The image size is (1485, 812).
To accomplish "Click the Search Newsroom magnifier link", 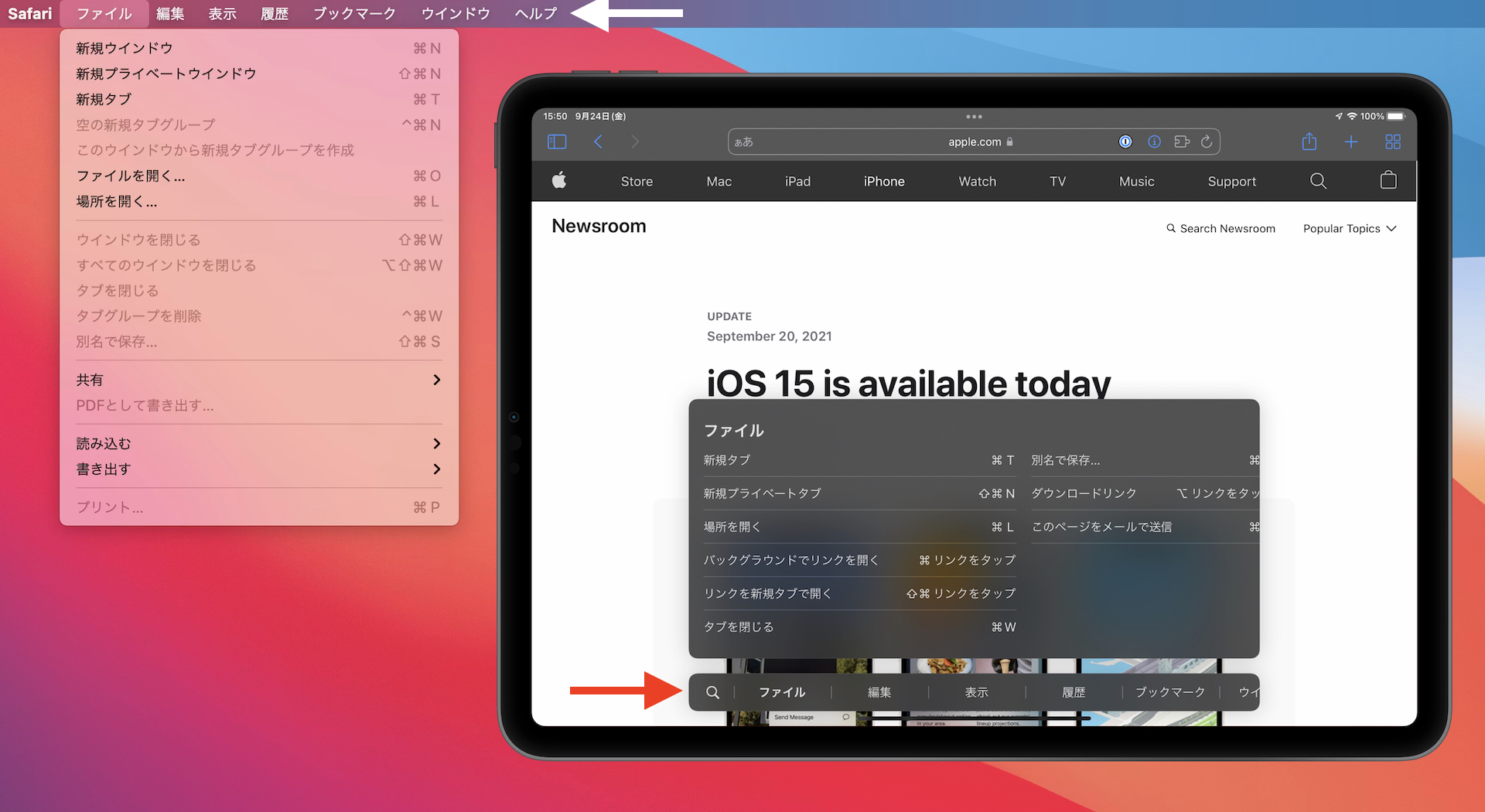I will [x=1220, y=228].
